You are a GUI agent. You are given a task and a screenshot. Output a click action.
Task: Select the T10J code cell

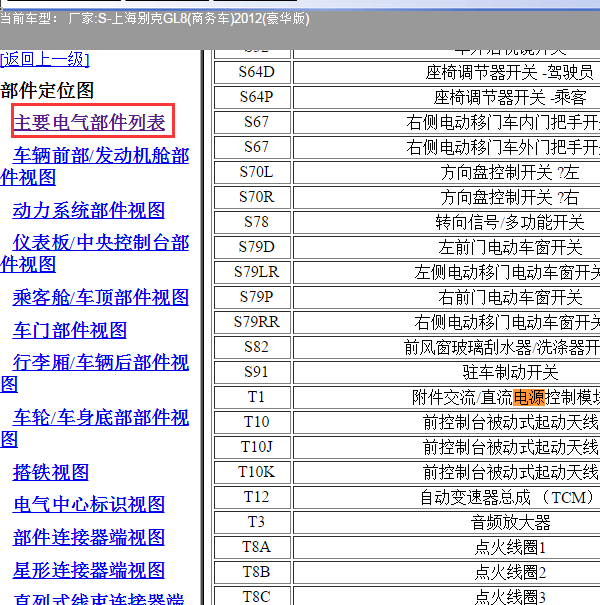pos(253,447)
